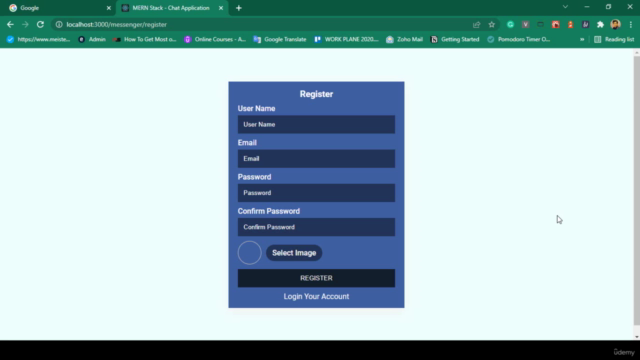Image resolution: width=640 pixels, height=360 pixels.
Task: Close the Google tab
Action: click(109, 8)
